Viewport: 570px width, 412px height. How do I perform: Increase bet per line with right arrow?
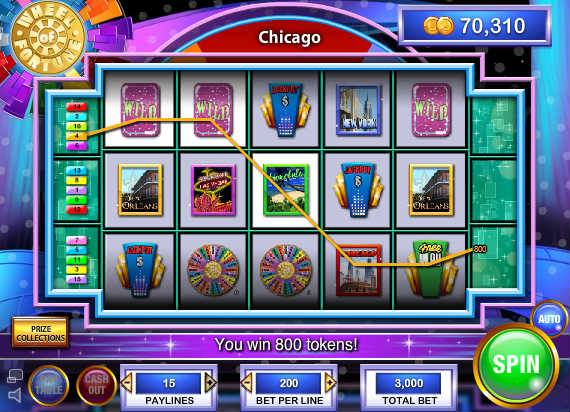tap(330, 383)
